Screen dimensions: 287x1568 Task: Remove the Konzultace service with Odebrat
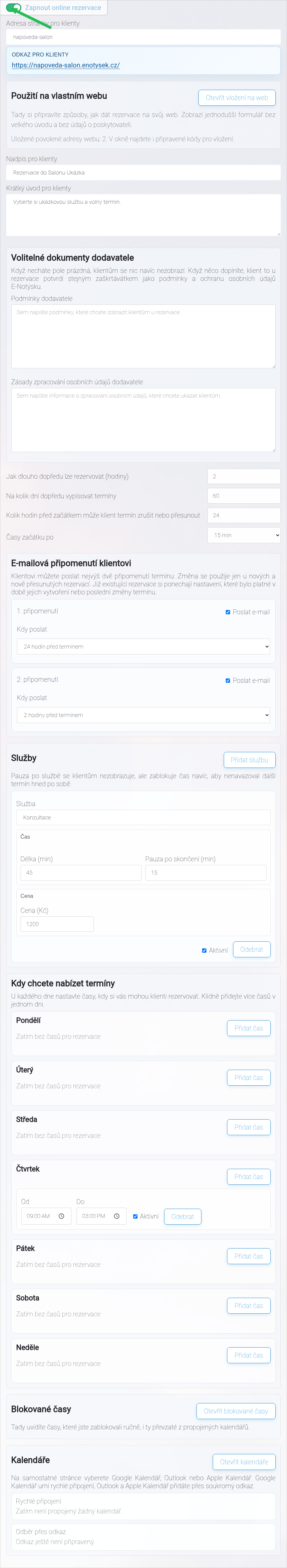[252, 950]
